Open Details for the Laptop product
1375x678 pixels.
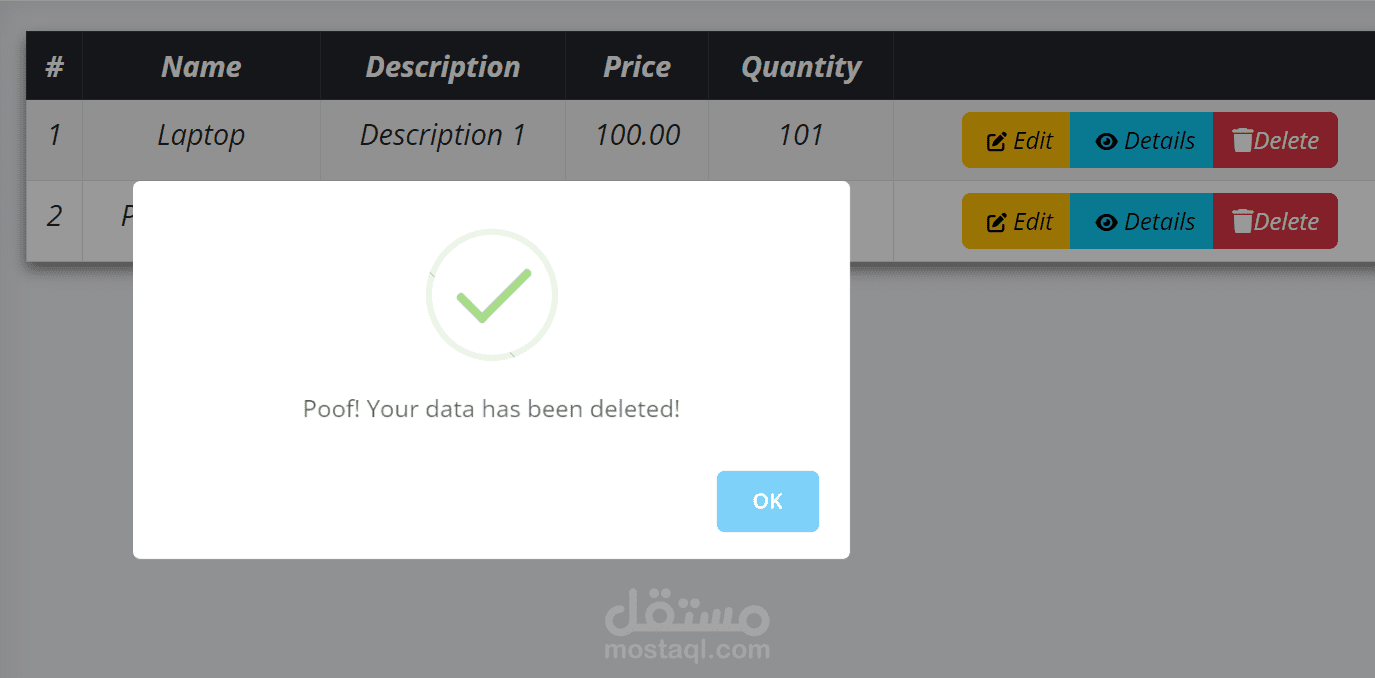click(x=1141, y=141)
